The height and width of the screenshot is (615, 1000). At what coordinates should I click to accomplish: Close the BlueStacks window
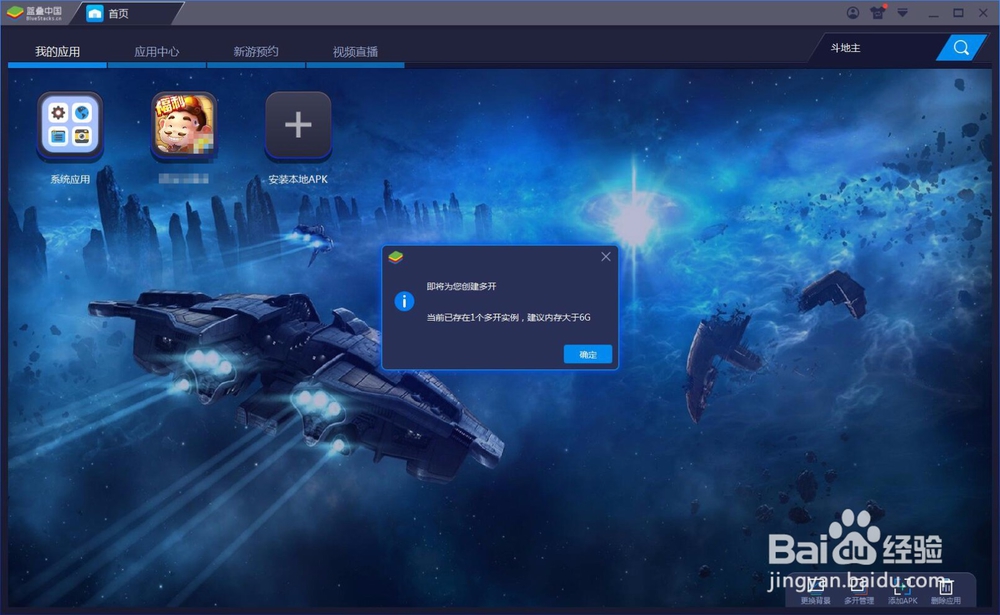(x=983, y=13)
